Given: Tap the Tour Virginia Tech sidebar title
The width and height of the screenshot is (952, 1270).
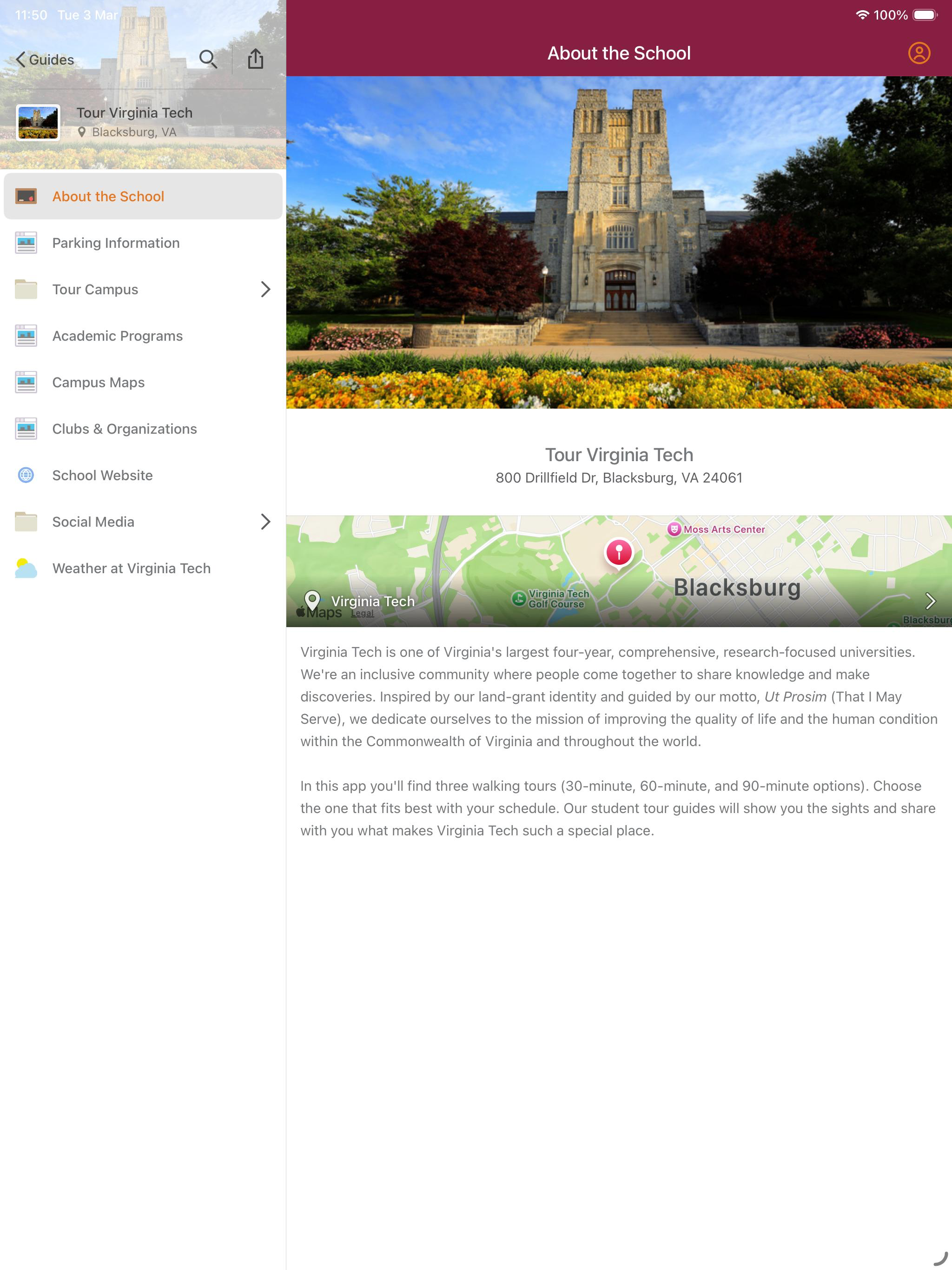Looking at the screenshot, I should 134,112.
